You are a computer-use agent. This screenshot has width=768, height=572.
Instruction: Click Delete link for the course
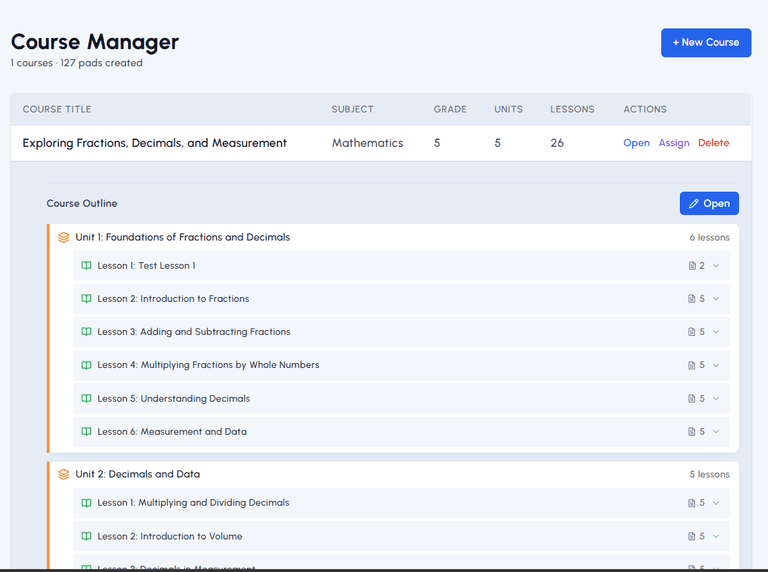coord(714,143)
